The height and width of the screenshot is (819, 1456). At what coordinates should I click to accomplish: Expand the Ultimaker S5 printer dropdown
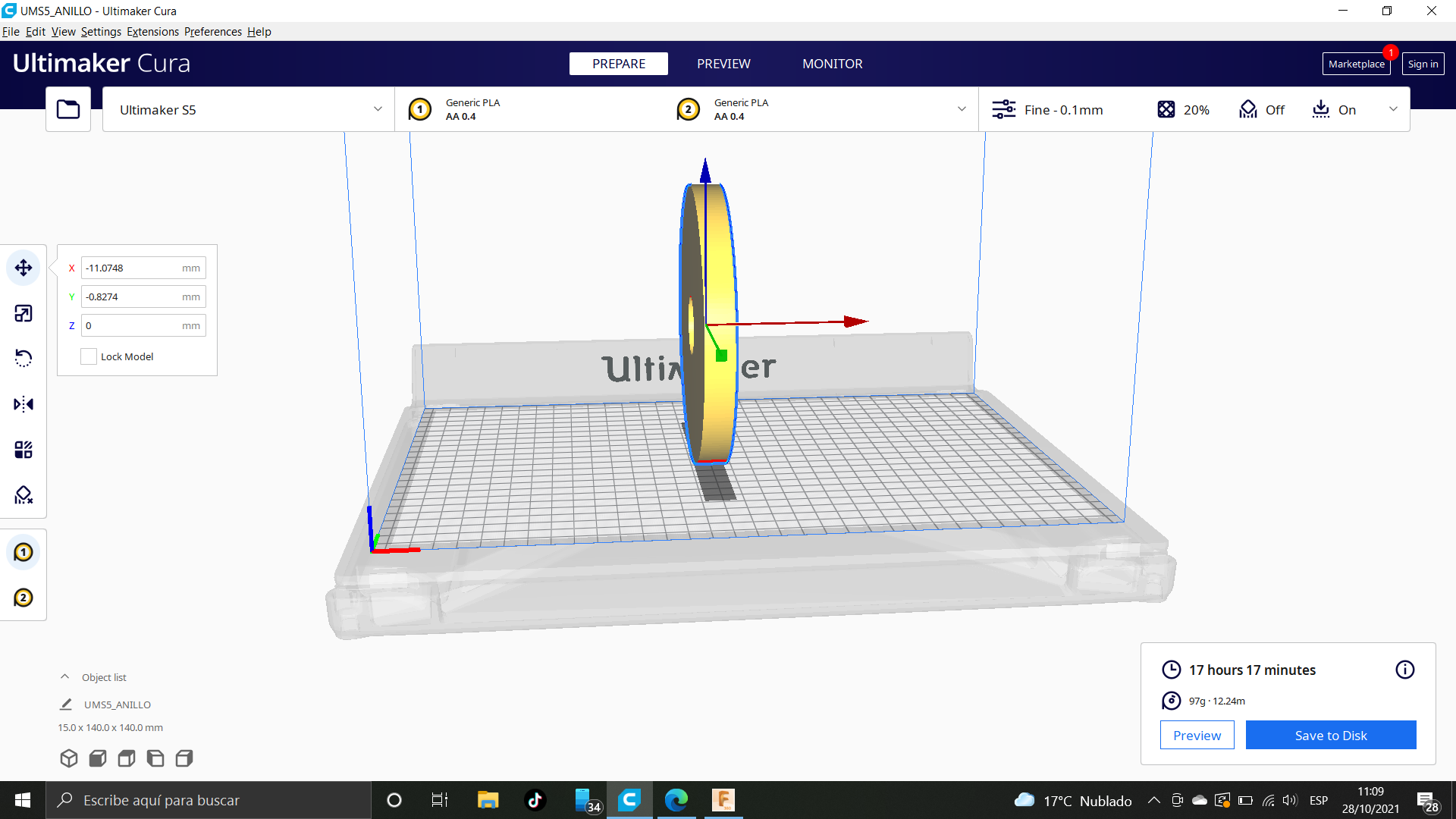(248, 109)
